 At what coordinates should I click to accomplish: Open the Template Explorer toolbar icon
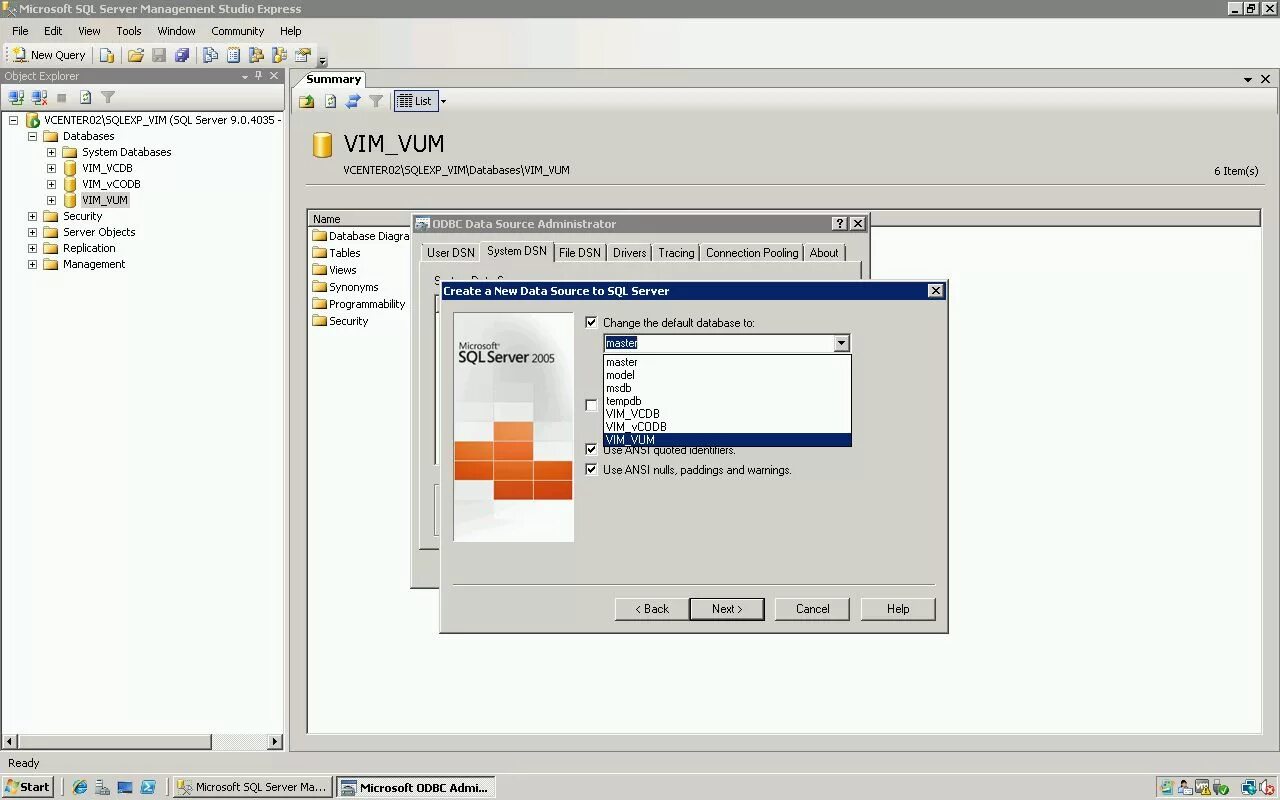point(279,55)
